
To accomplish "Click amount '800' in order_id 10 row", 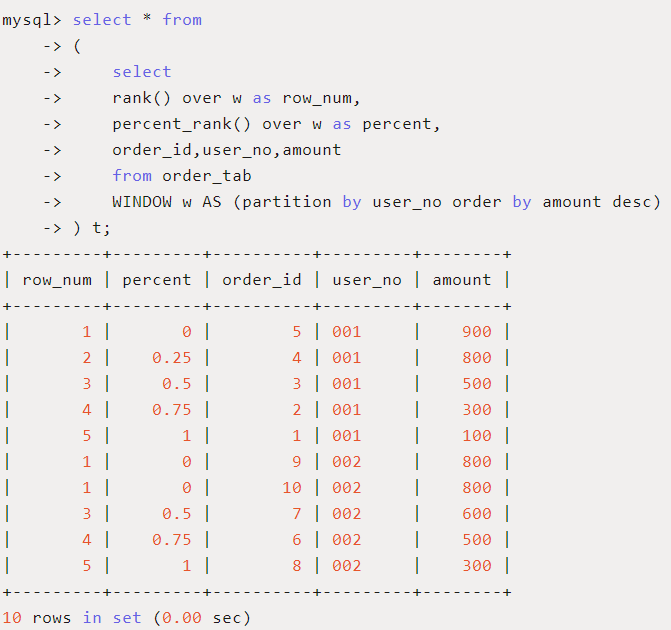I will 477,487.
